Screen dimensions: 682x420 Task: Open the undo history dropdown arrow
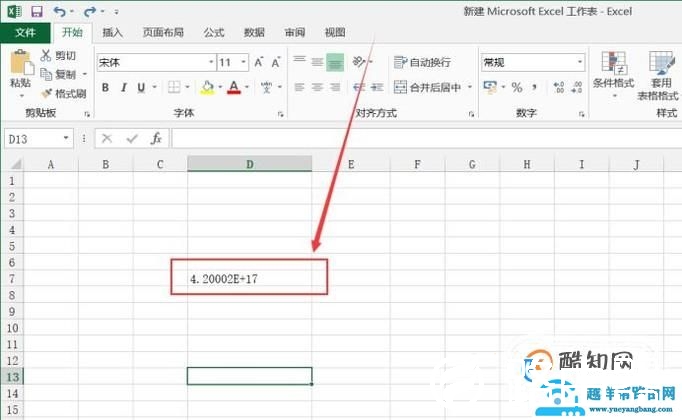pos(72,12)
